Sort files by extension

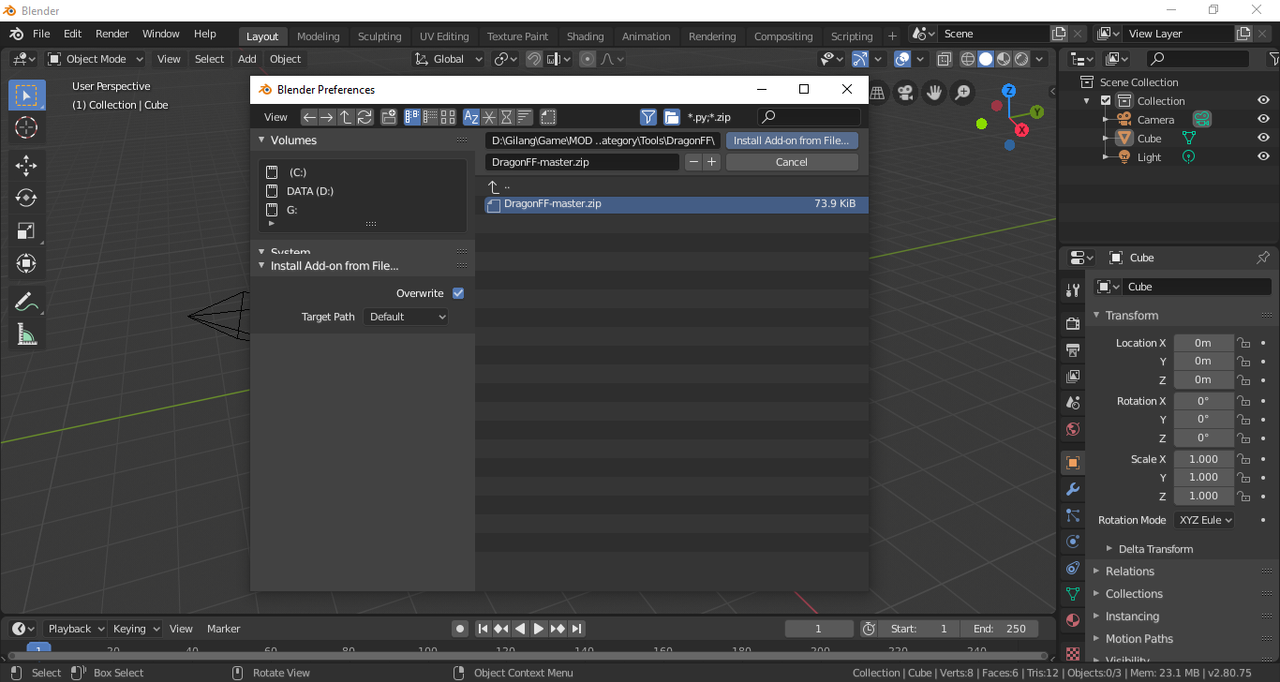[x=489, y=117]
